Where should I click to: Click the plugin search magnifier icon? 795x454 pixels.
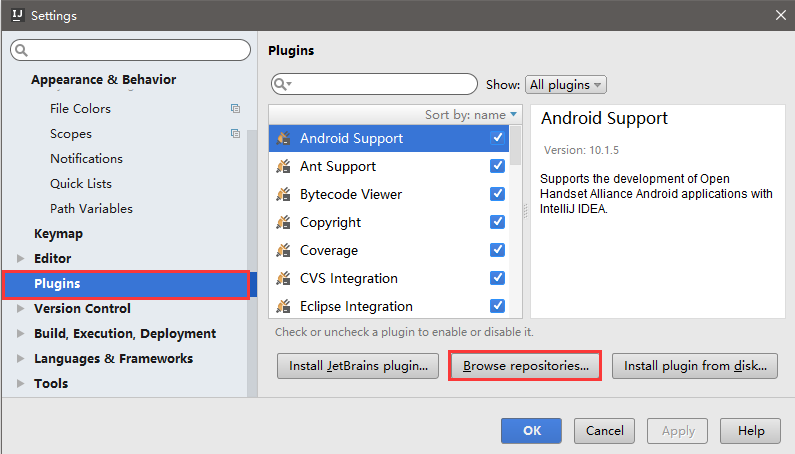coord(281,84)
